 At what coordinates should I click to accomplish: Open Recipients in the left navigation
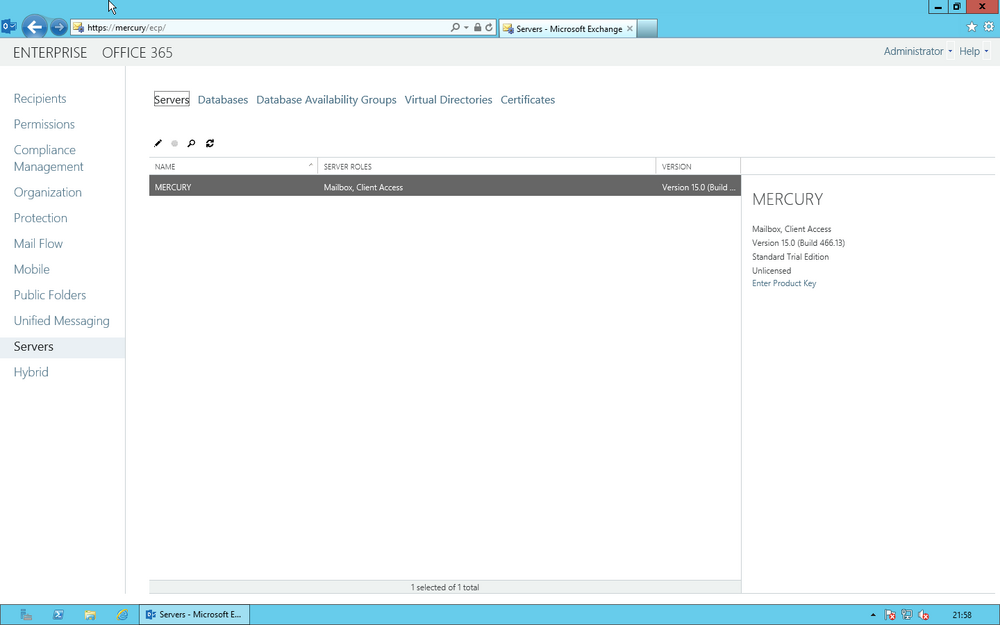tap(40, 98)
